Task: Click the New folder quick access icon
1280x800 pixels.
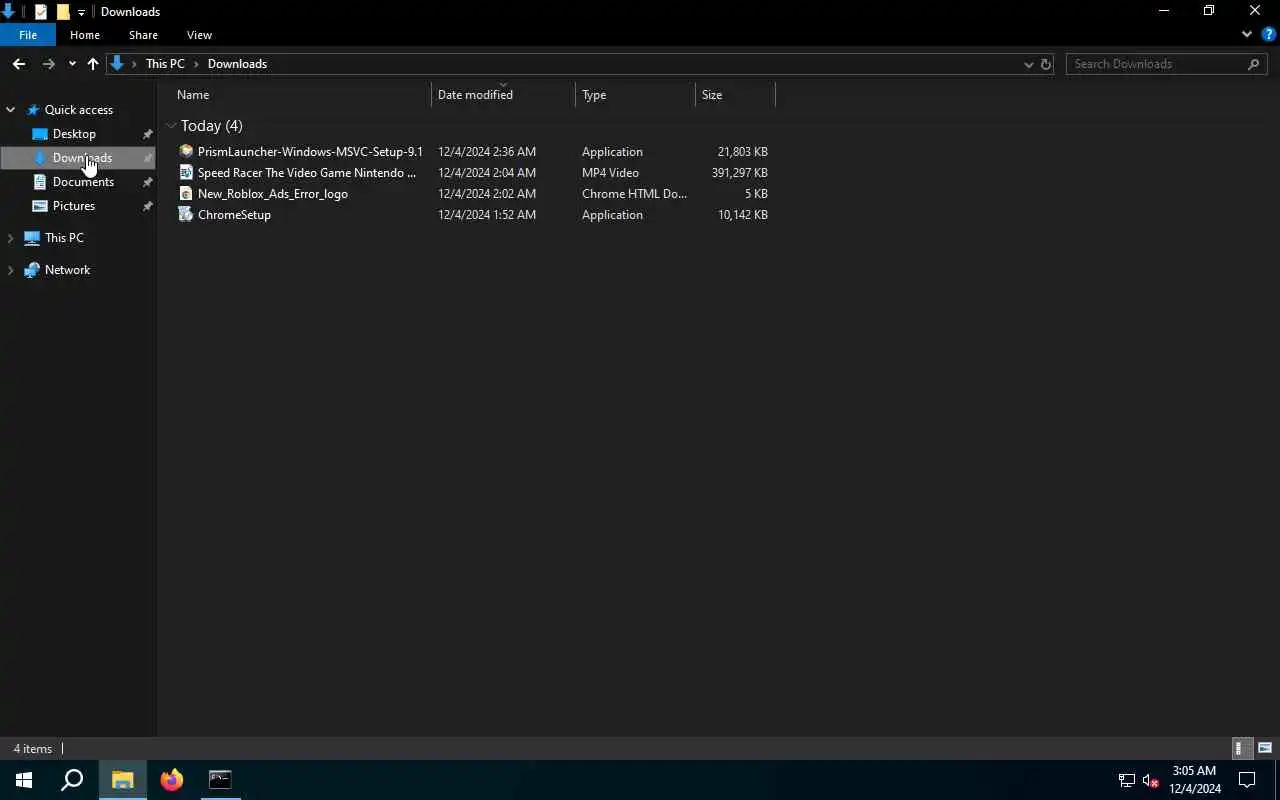Action: pos(62,12)
